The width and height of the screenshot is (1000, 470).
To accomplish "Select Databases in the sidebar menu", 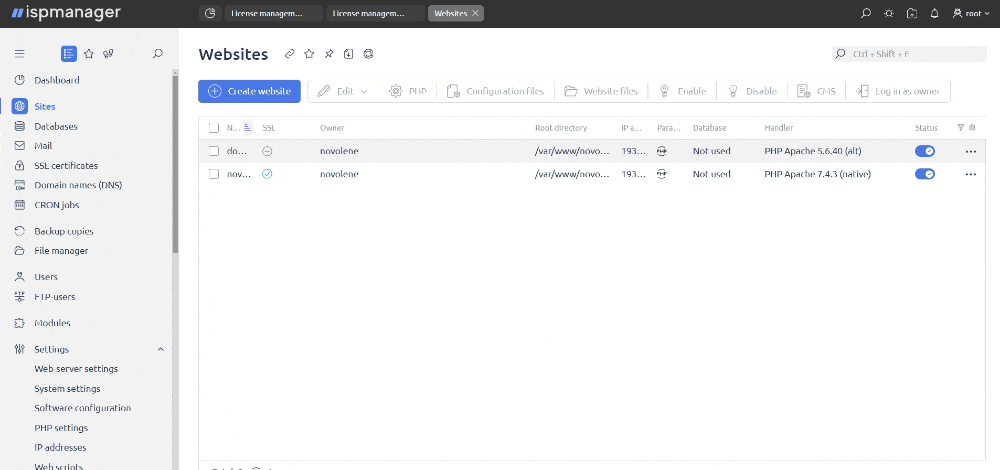I will [56, 126].
